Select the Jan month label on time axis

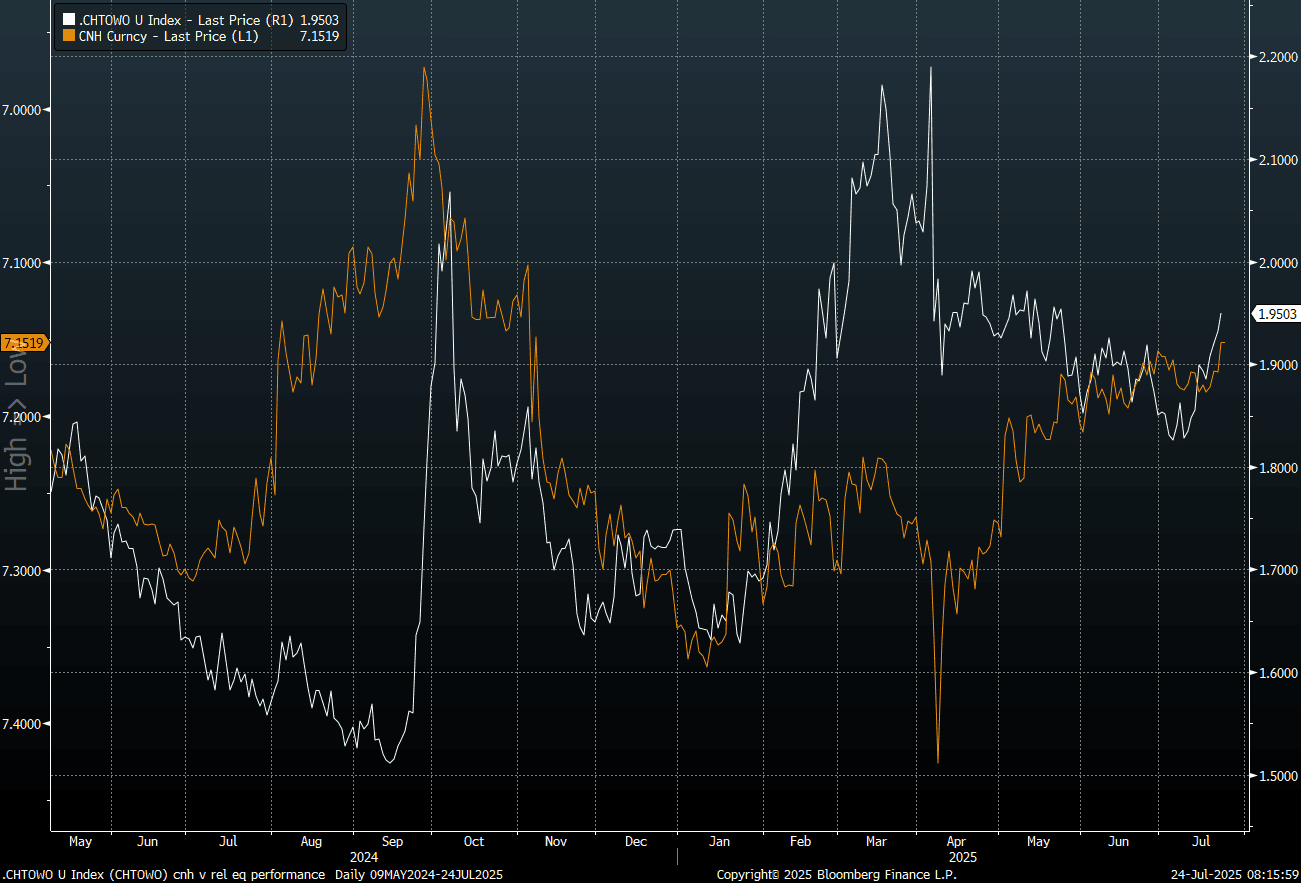tap(719, 841)
